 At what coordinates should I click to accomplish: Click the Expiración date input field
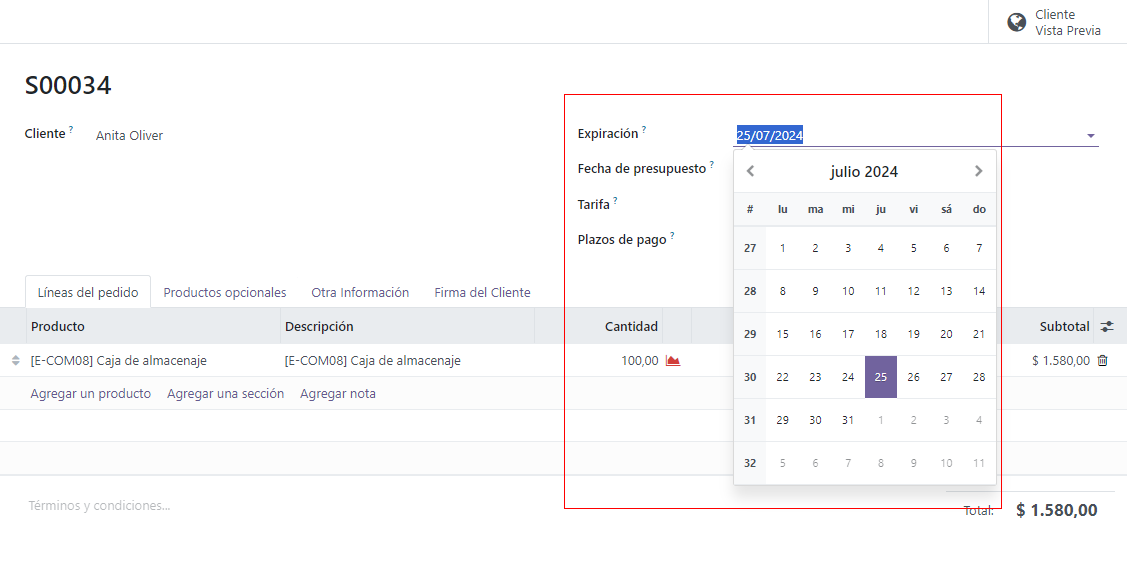(x=900, y=136)
